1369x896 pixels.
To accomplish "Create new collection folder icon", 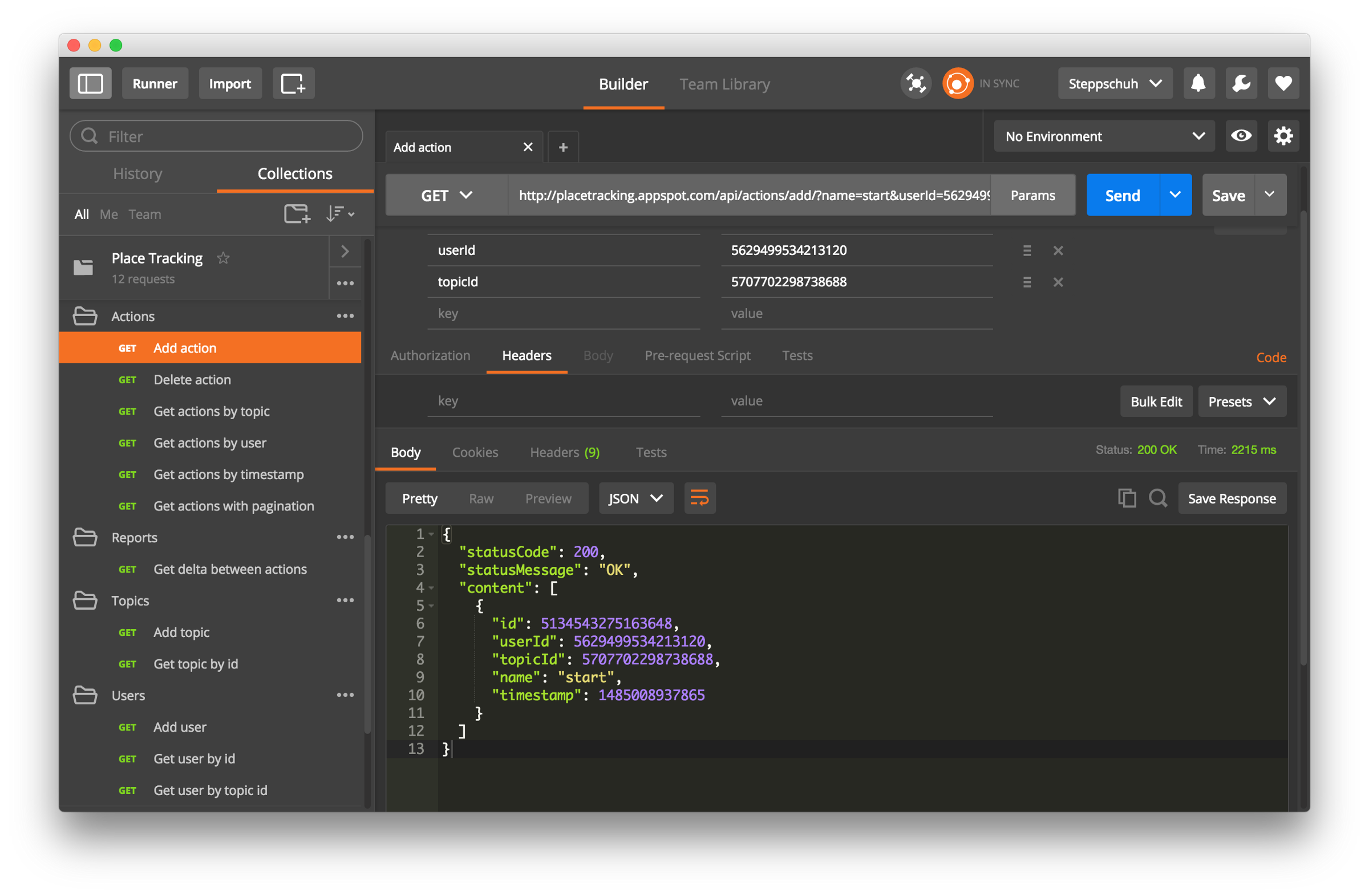I will [x=297, y=214].
